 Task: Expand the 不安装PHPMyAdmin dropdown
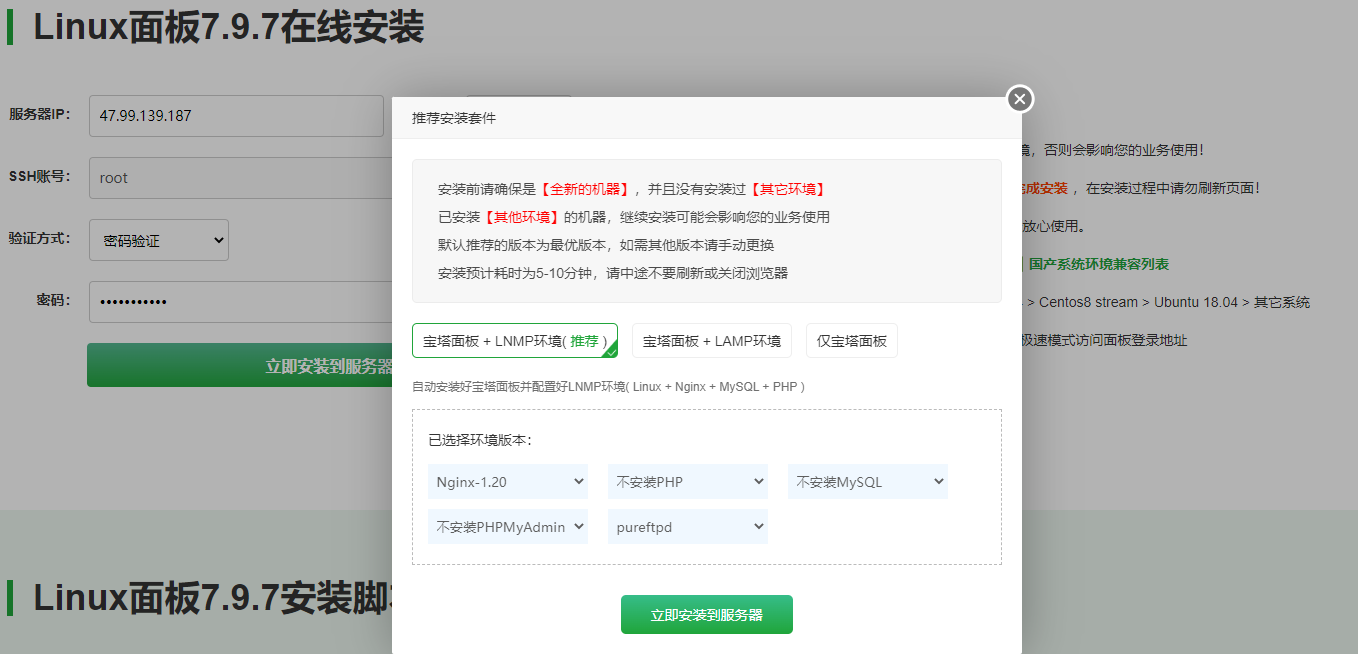pos(507,526)
